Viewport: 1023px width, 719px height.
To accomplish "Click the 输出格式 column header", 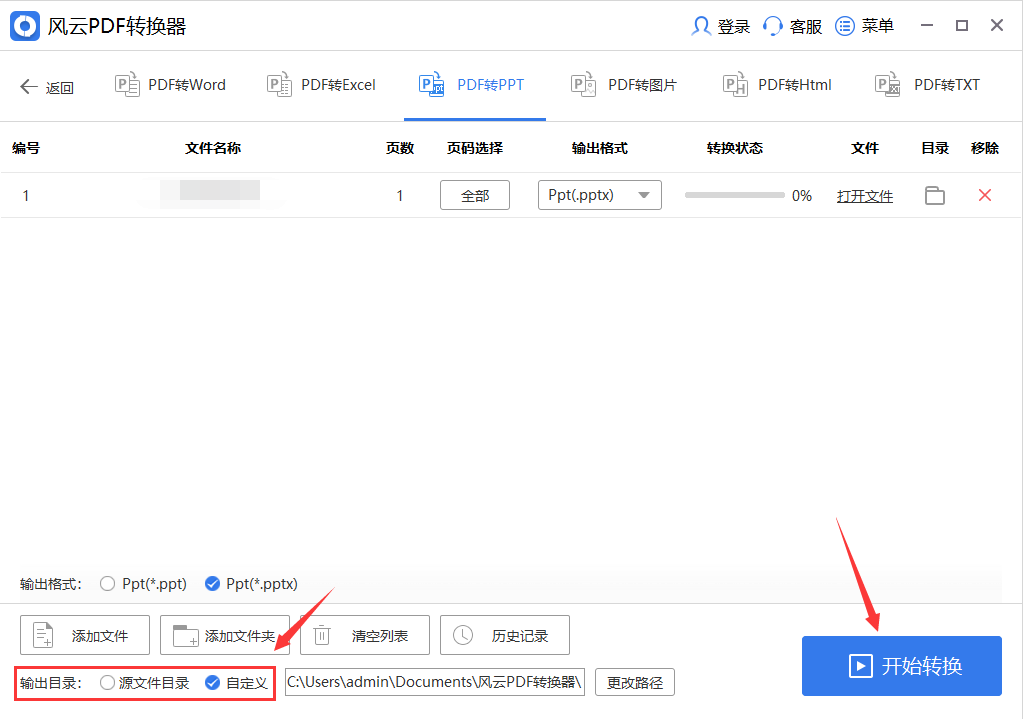I will point(600,148).
